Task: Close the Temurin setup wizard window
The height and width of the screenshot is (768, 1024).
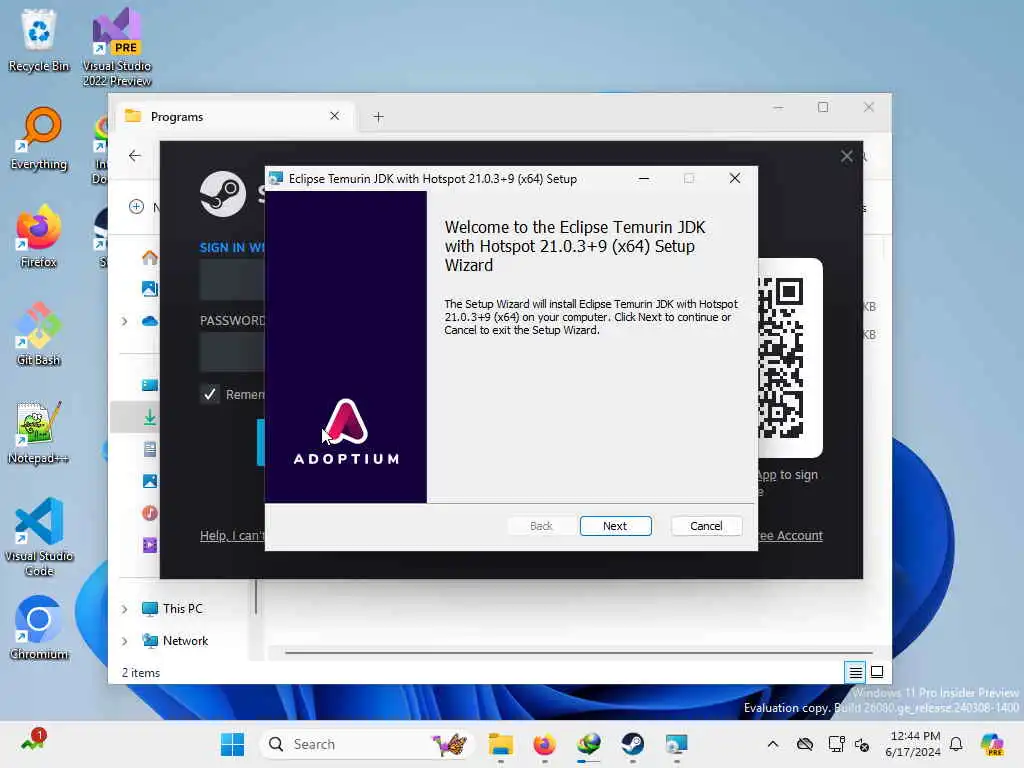Action: point(735,178)
